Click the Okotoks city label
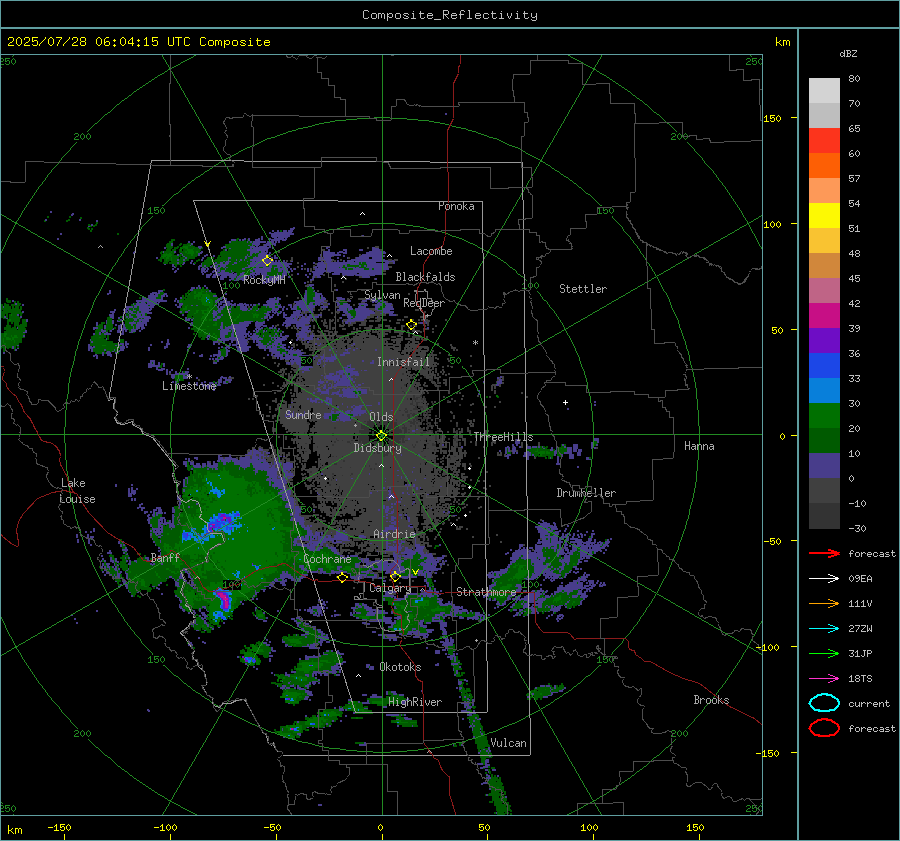Image resolution: width=900 pixels, height=841 pixels. tap(400, 667)
